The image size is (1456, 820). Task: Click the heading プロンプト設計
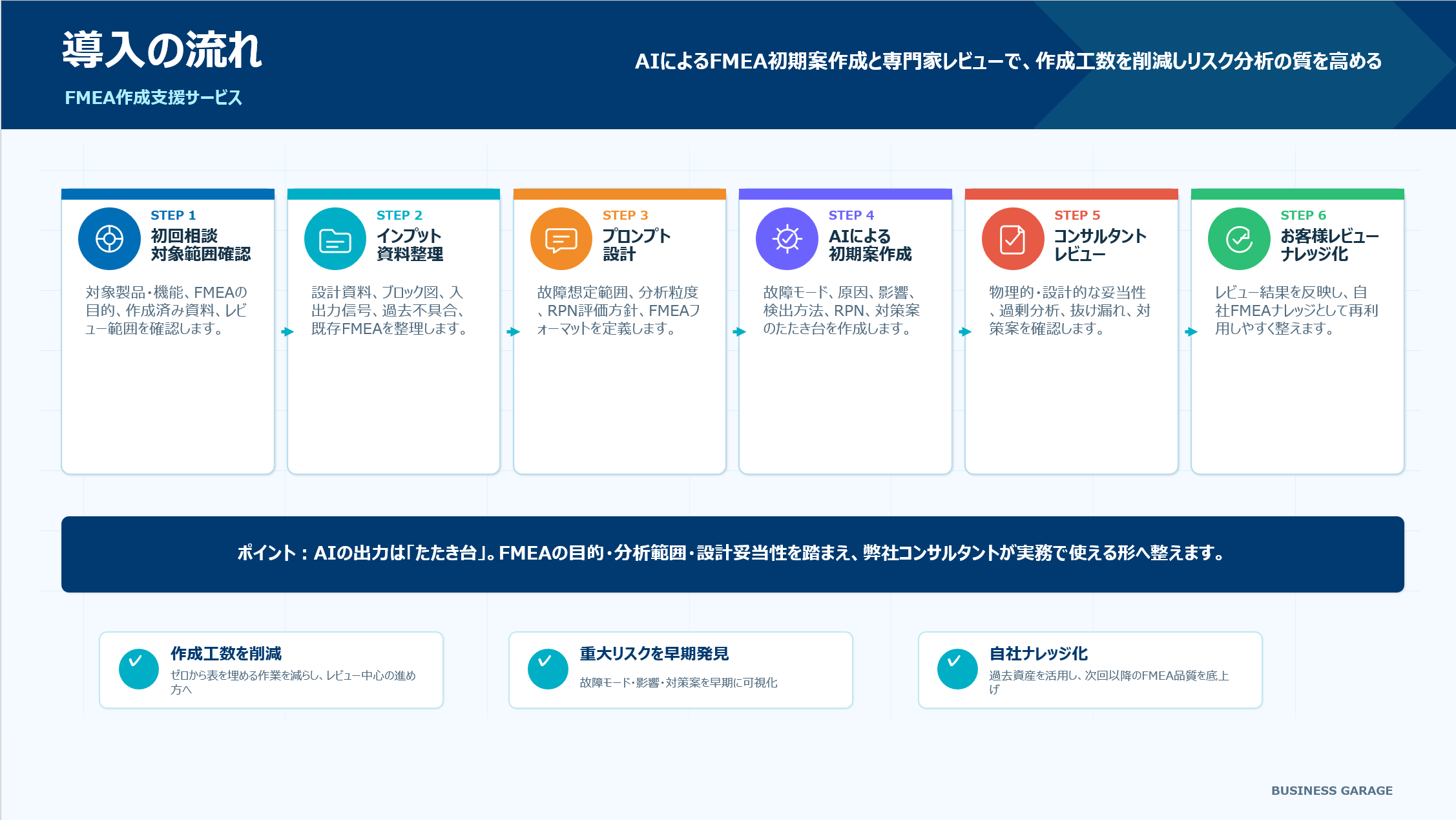point(636,245)
